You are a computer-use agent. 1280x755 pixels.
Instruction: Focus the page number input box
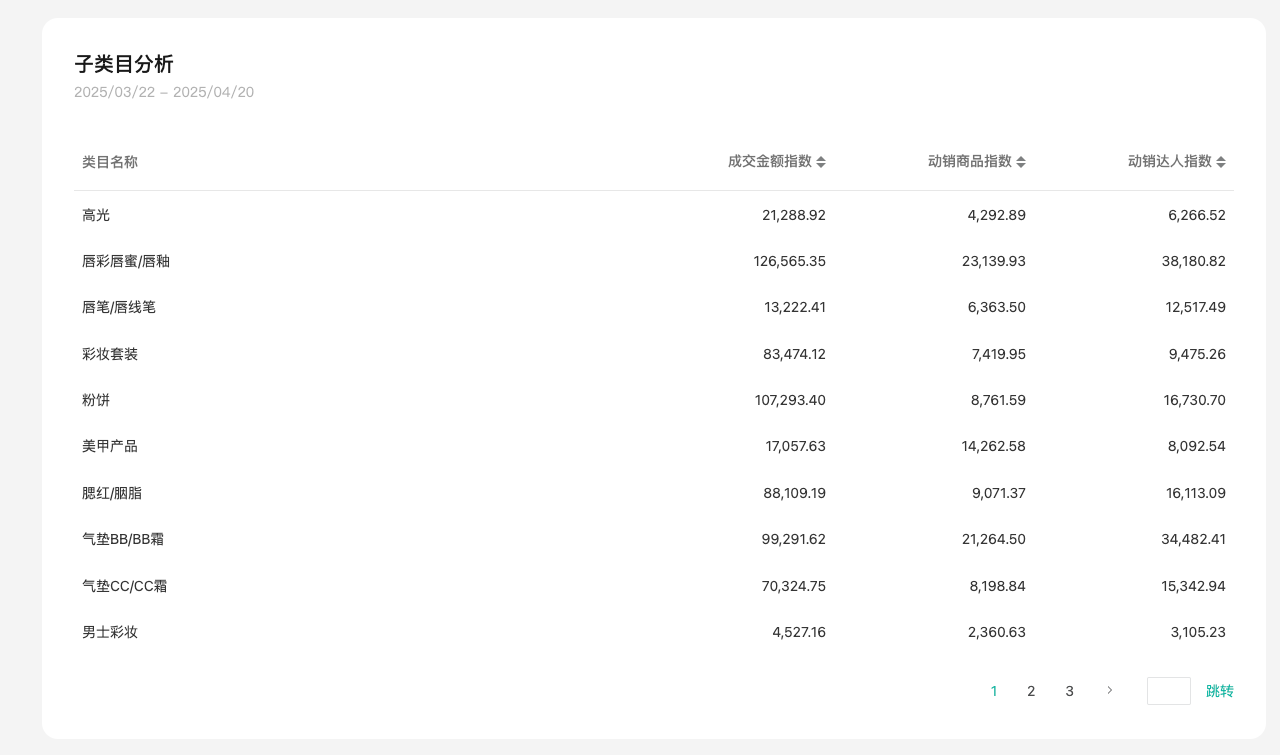[x=1168, y=691]
